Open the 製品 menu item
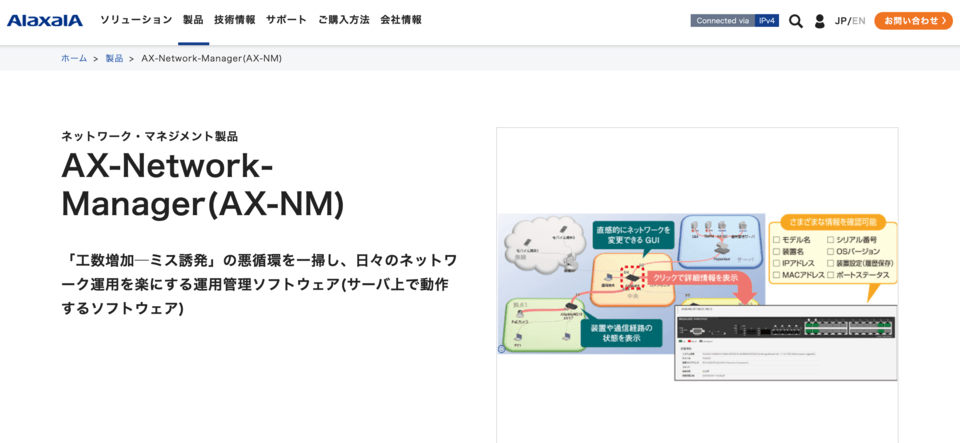 [193, 20]
